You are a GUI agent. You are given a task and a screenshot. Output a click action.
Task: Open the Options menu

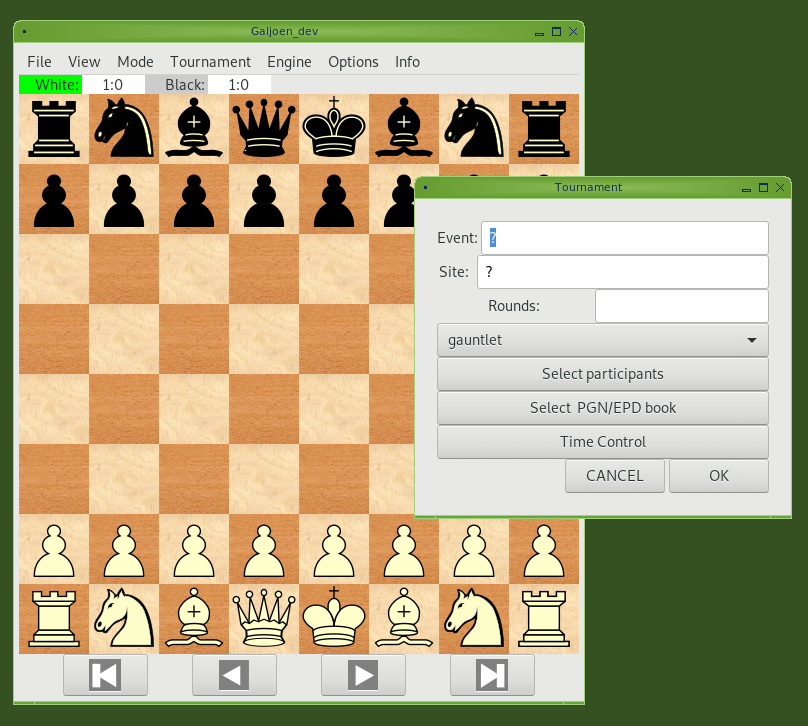pos(353,62)
